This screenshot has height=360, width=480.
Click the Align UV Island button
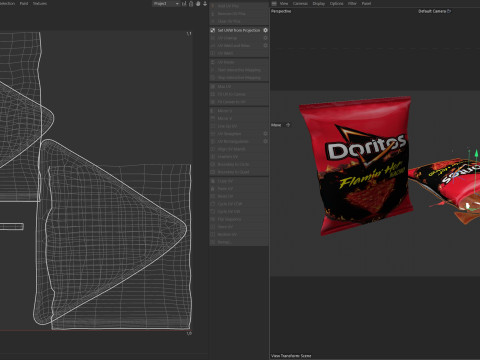(239, 149)
